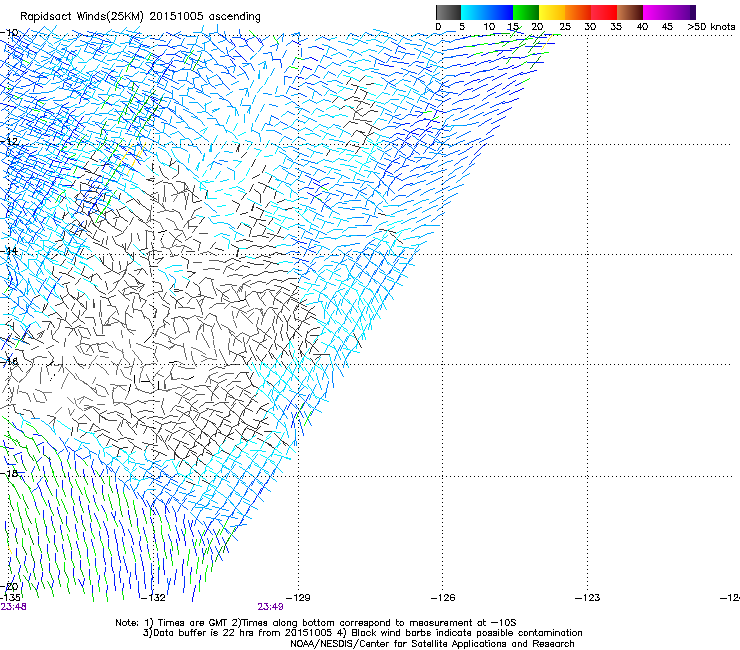
Task: Click the -132 longitude axis label
Action: [x=154, y=598]
